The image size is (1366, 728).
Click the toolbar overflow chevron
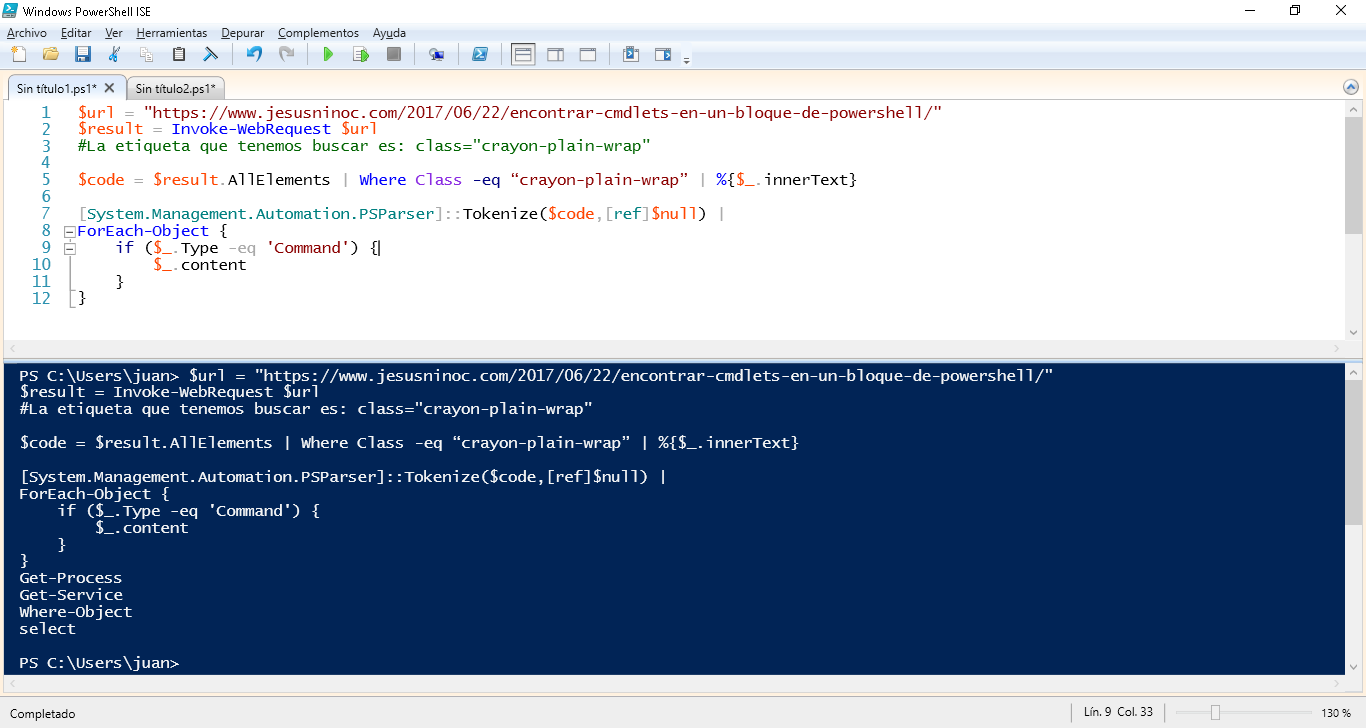686,58
